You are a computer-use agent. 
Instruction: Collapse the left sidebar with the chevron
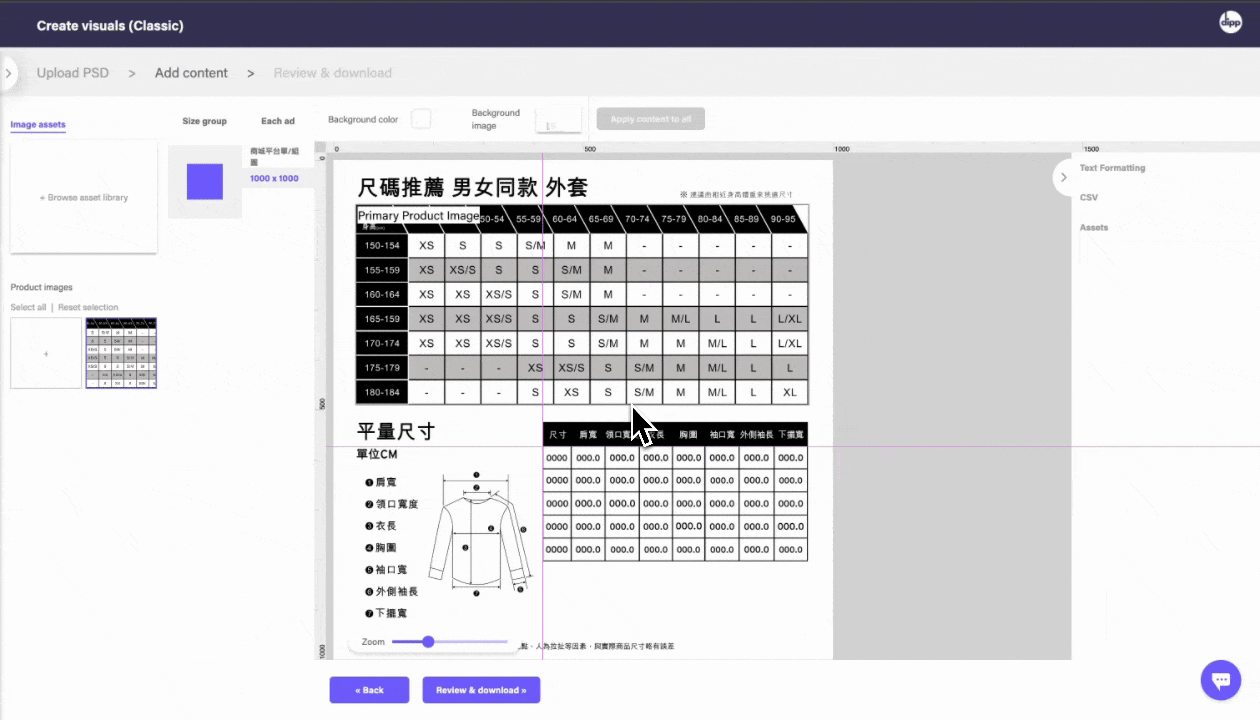coord(9,73)
